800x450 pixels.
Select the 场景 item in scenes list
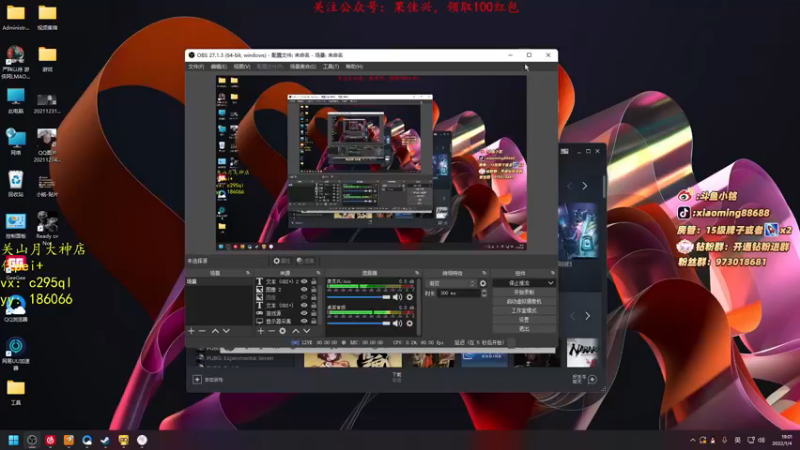219,282
